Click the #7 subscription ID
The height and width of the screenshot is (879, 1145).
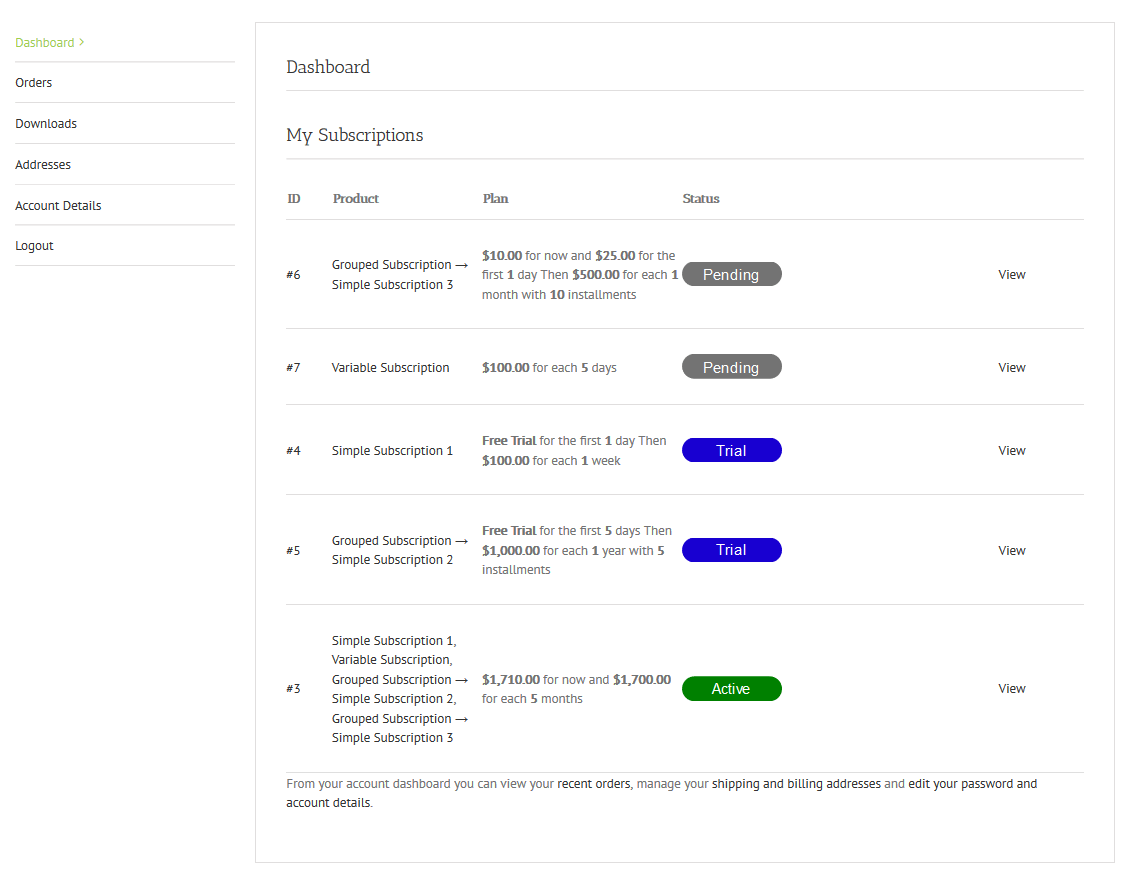pos(293,367)
